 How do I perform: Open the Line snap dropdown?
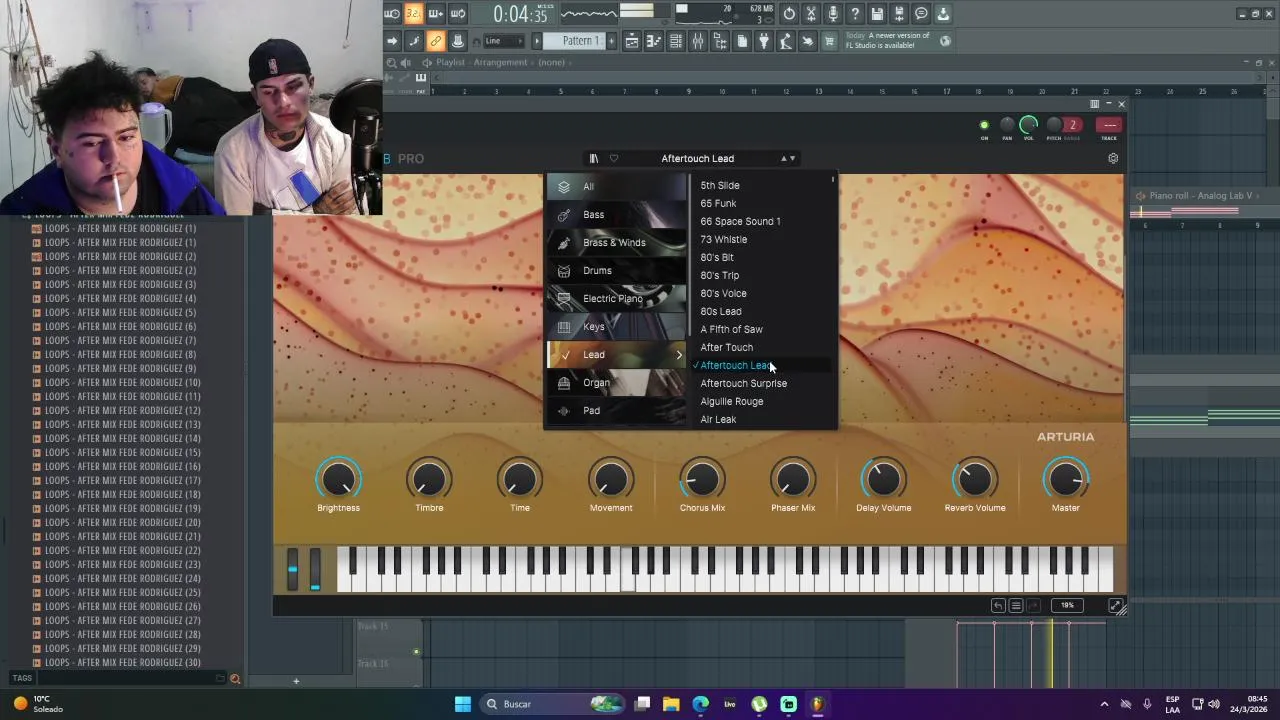(x=503, y=41)
